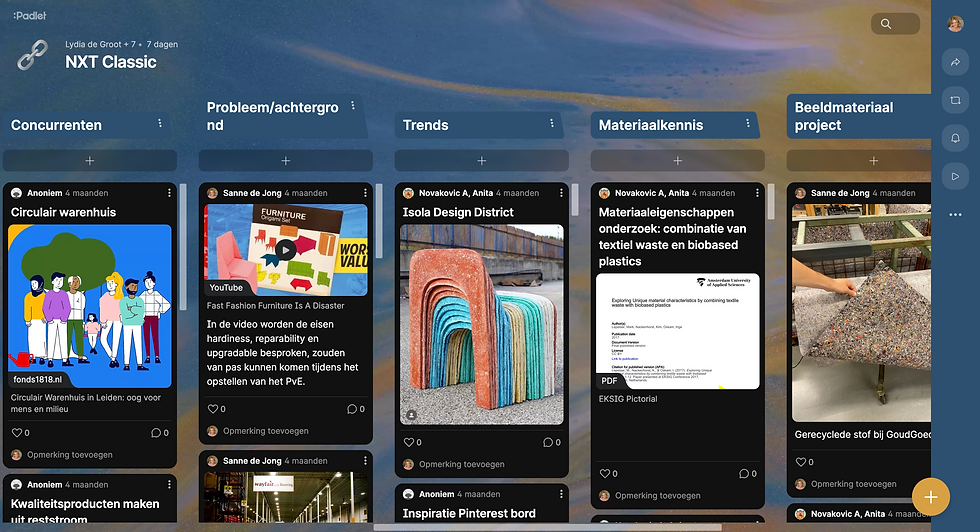Open Trends column options menu
Screen dimensions: 980x532
552,123
